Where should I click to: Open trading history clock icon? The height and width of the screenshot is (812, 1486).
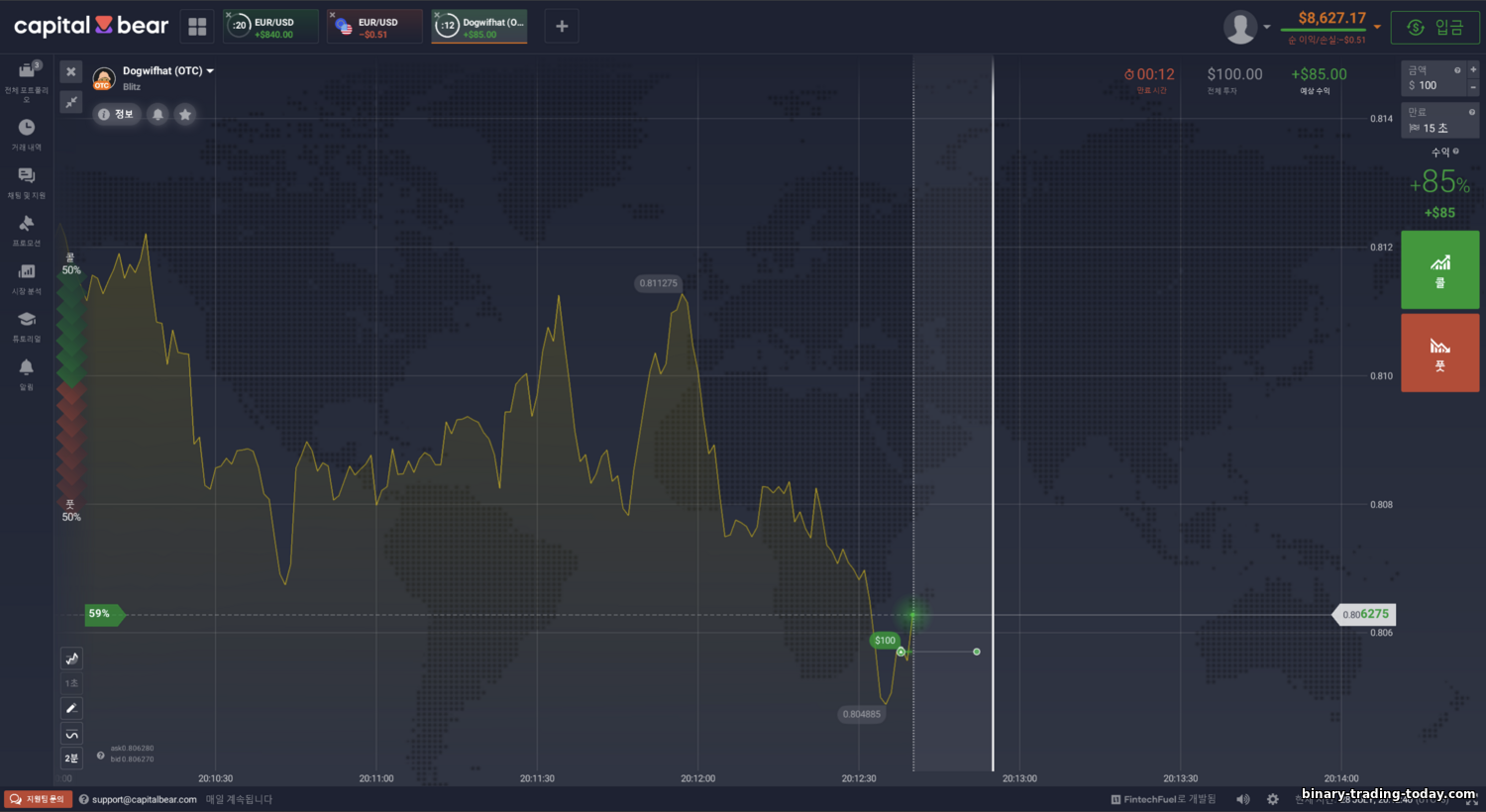point(27,128)
